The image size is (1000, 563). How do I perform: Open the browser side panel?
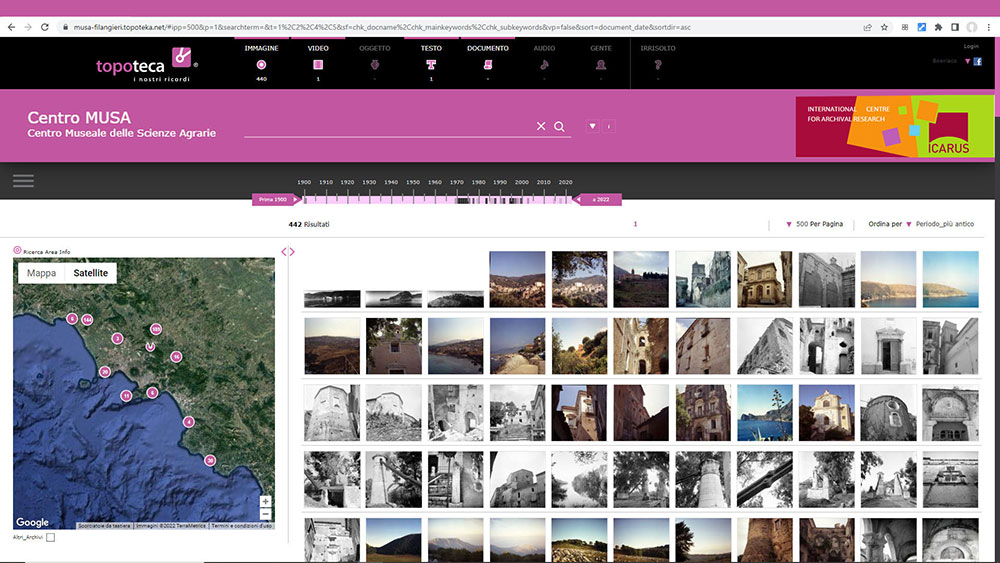955,27
